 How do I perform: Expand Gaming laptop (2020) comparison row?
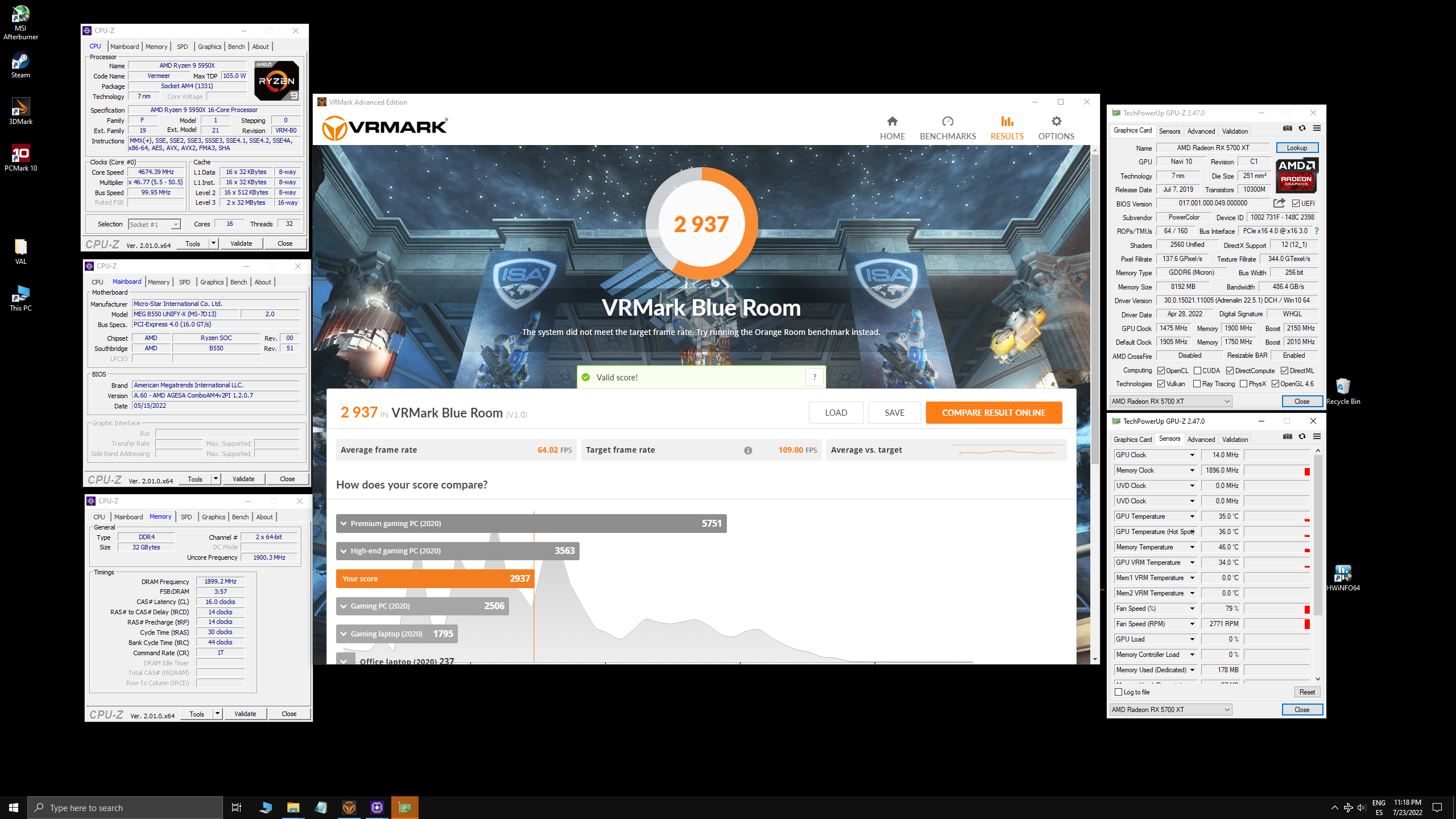(x=397, y=634)
